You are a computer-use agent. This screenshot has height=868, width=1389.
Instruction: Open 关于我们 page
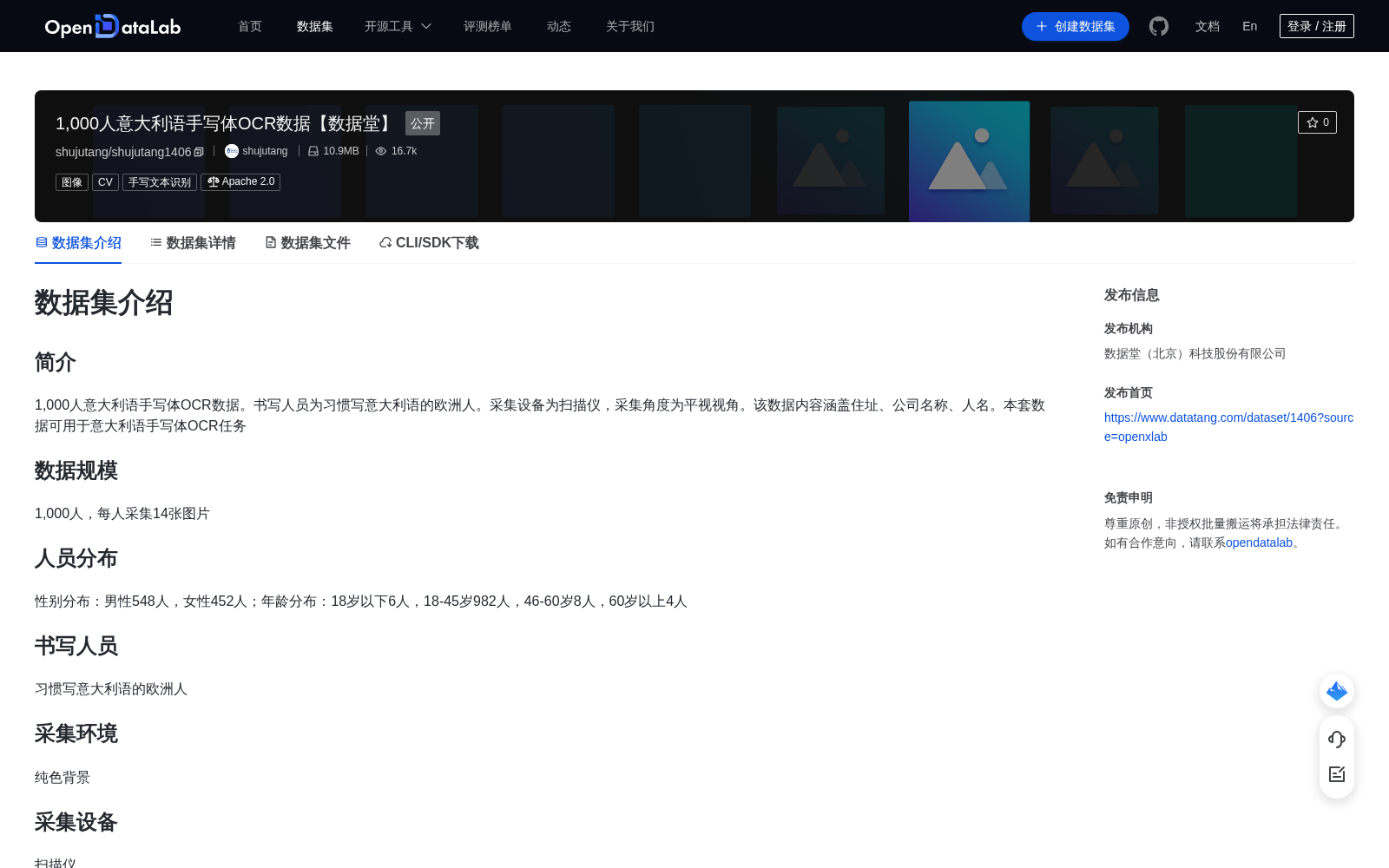point(630,26)
